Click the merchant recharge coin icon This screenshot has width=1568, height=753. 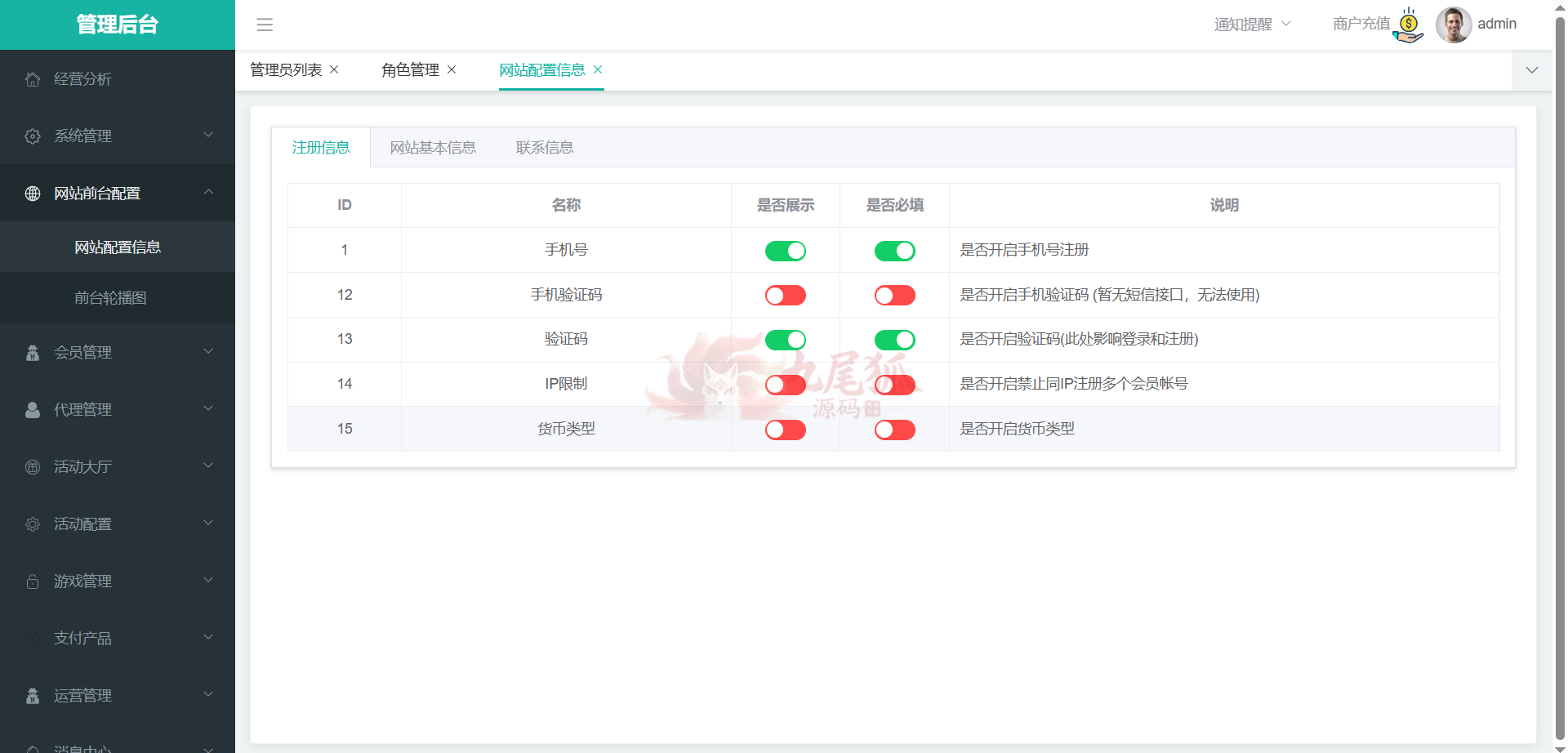1409,25
